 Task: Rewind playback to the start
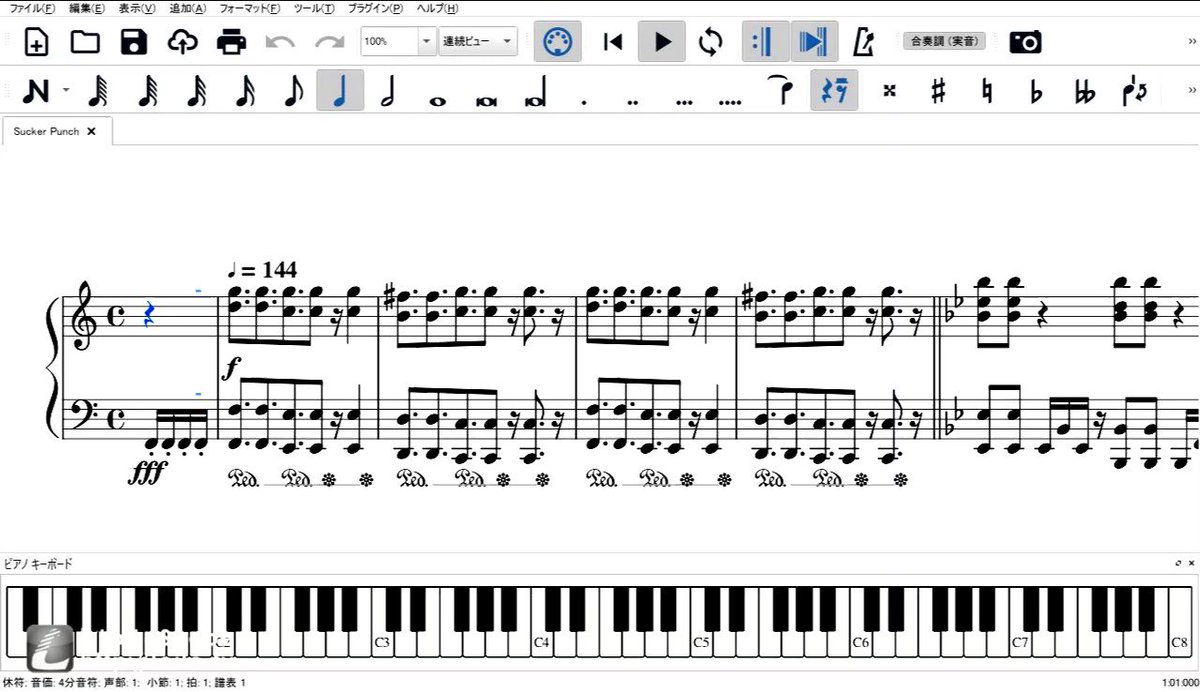point(613,42)
